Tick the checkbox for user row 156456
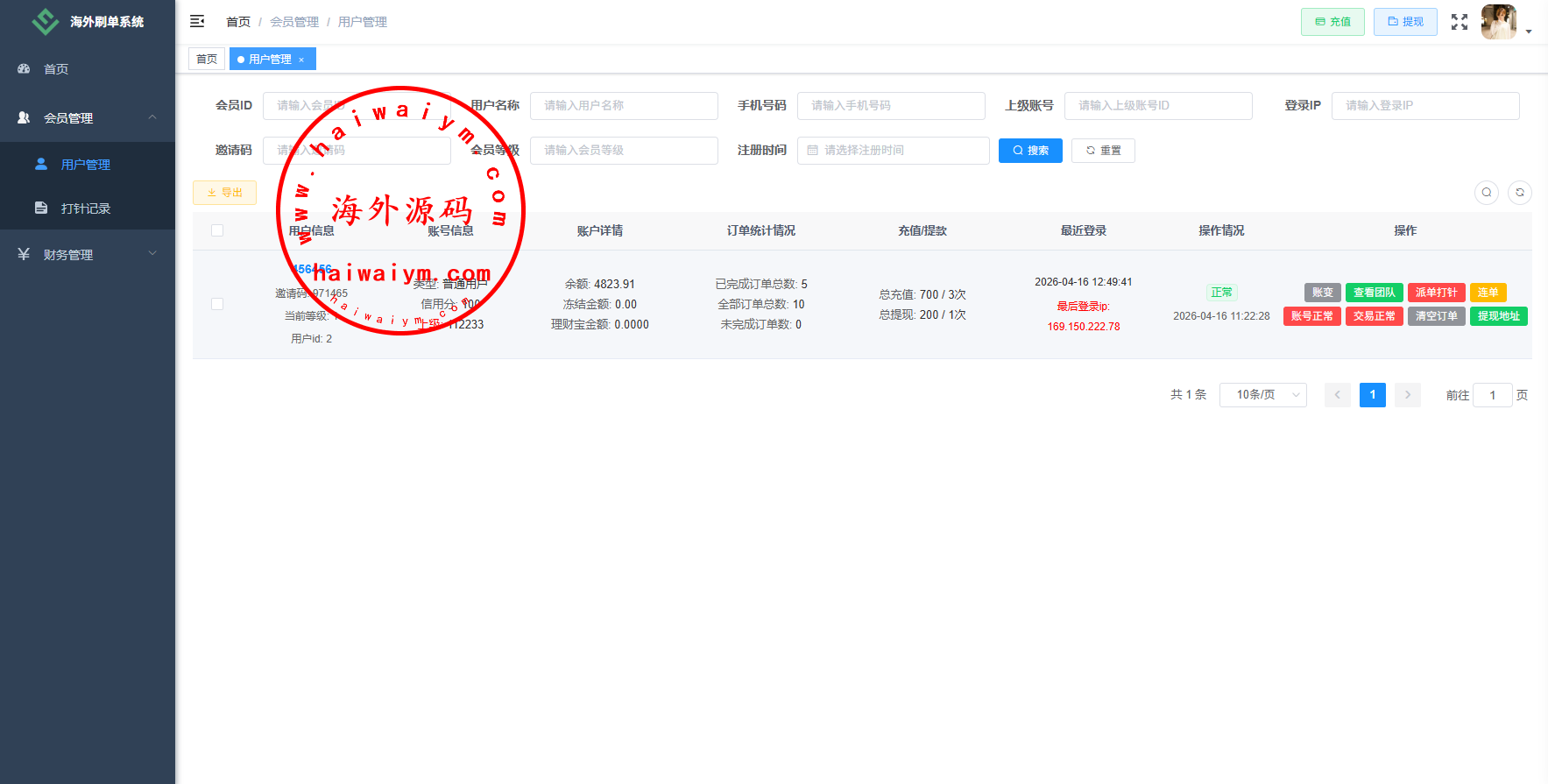The image size is (1548, 784). [x=217, y=304]
